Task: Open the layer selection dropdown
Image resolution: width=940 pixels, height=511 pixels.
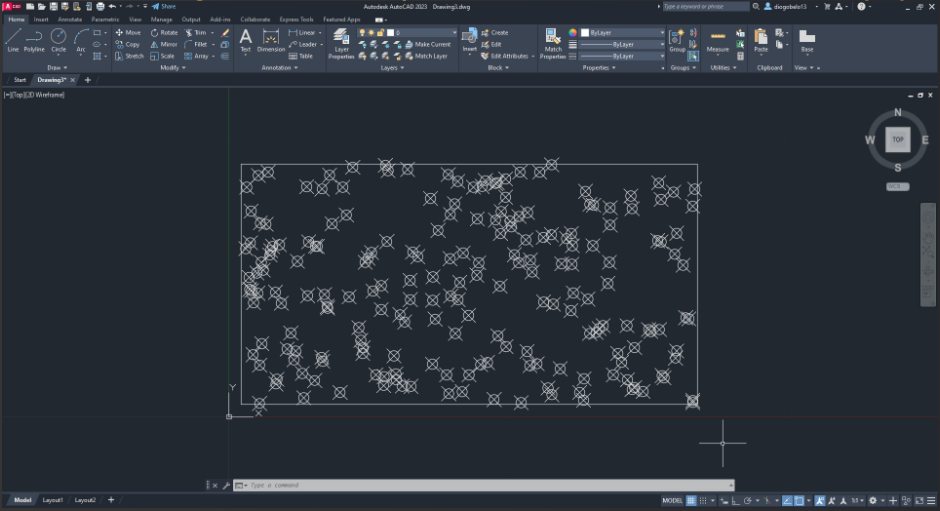Action: 422,32
